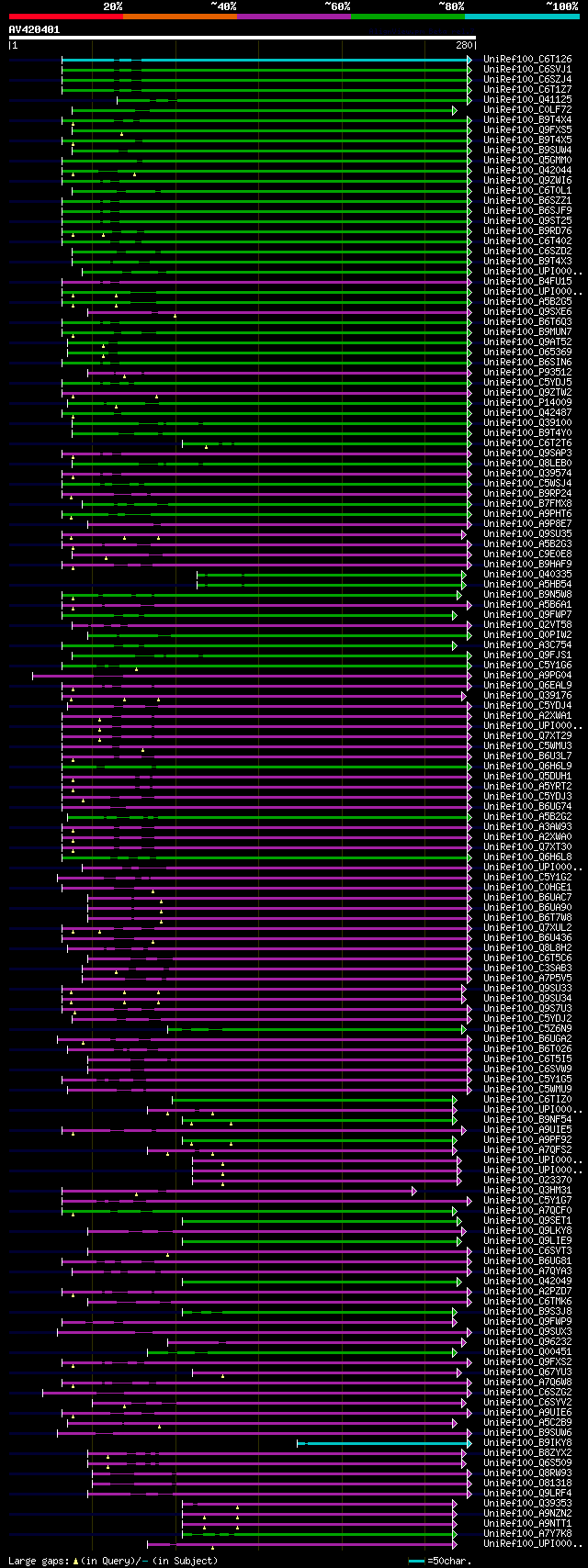Viewport: 588px width, 1568px height.
Task: Select the UniRef100_C6TIZ0 label
Action: [527, 1100]
